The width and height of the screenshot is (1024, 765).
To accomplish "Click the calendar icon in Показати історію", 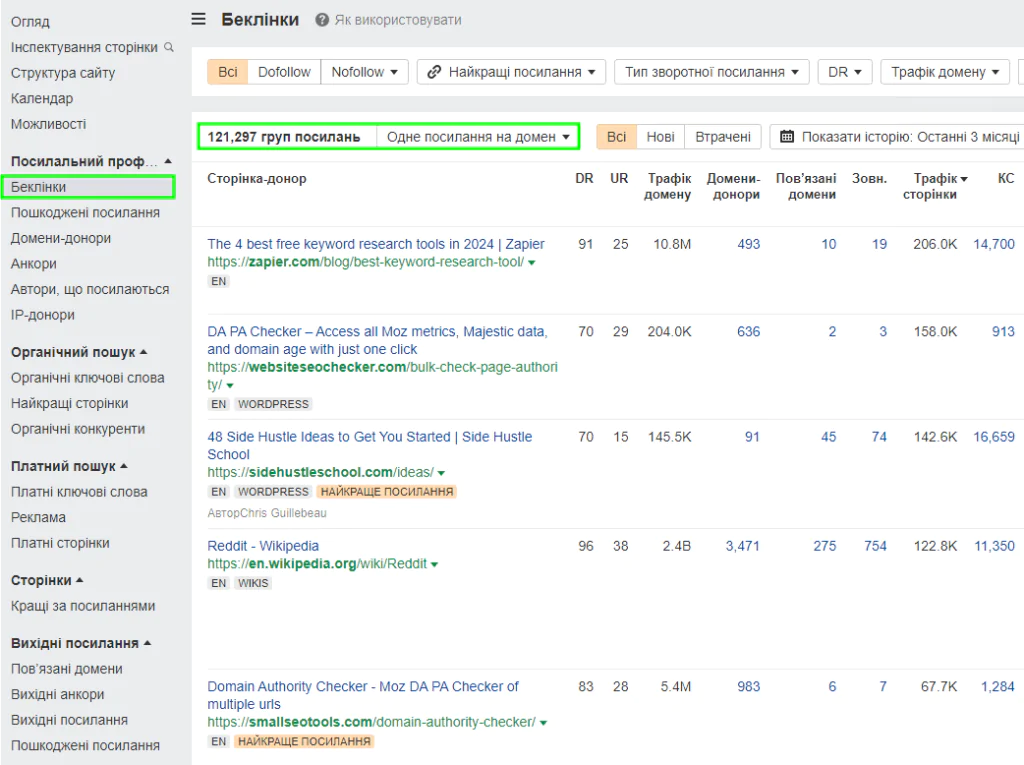I will click(x=787, y=137).
